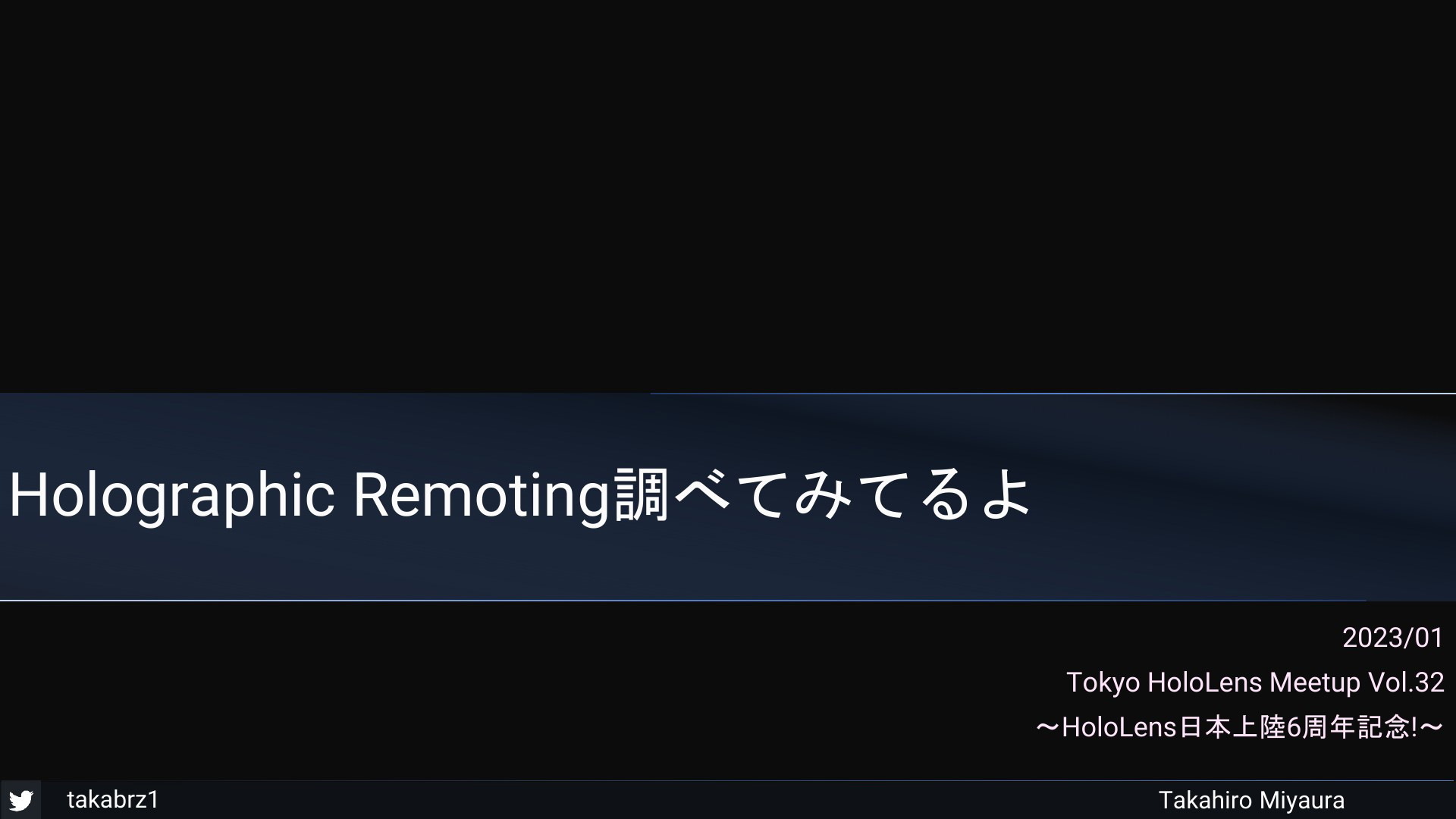Click the thin line along the banner's top edge
The image size is (1456, 819).
pyautogui.click(x=1053, y=393)
